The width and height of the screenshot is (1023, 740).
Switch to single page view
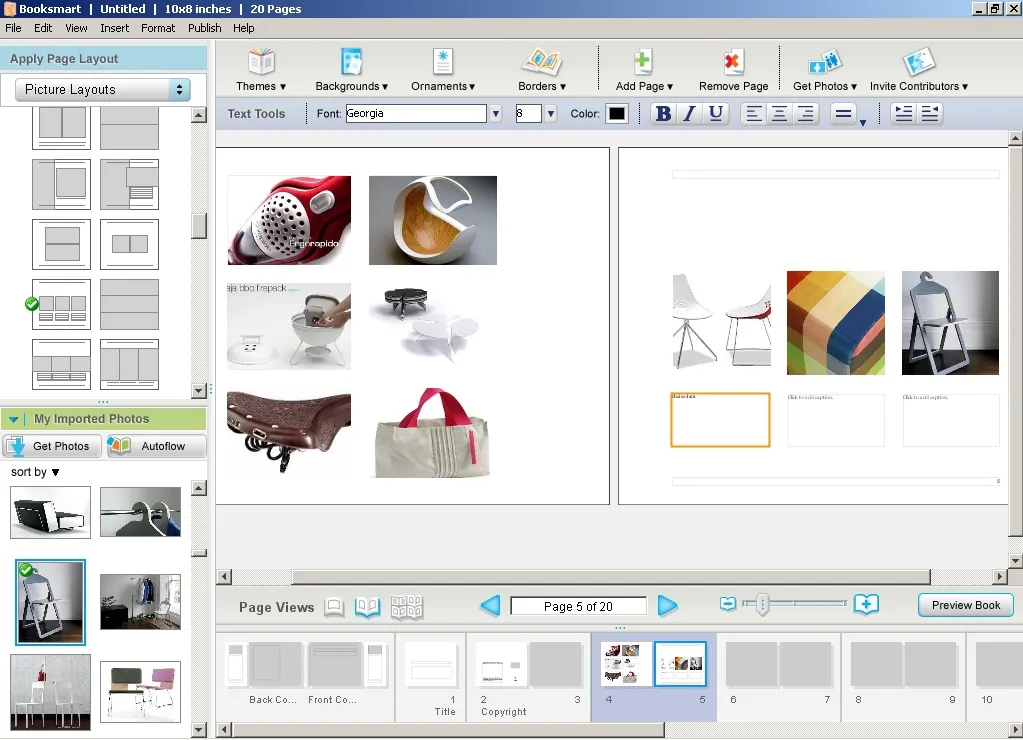click(x=334, y=607)
